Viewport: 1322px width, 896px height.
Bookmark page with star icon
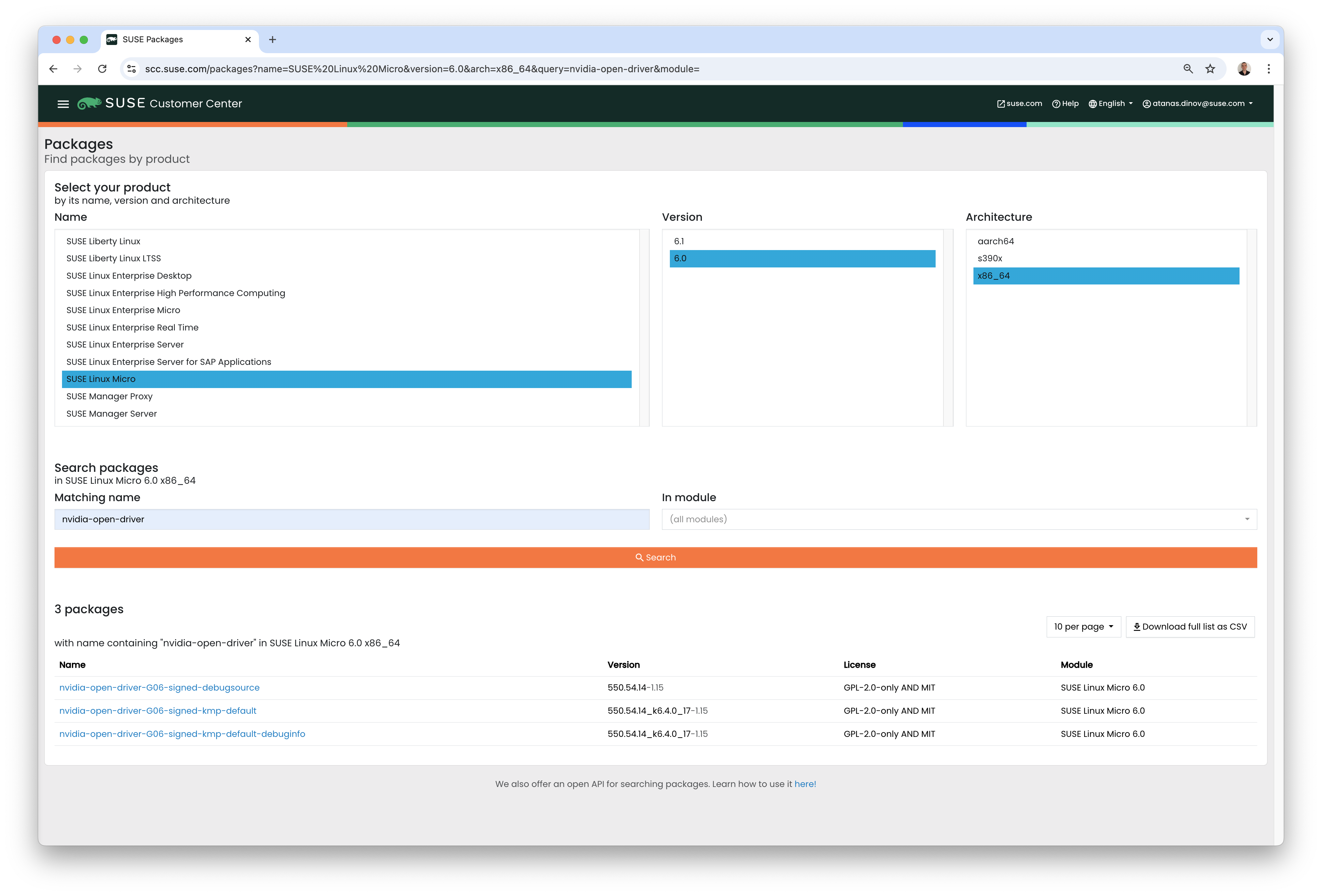[x=1211, y=69]
